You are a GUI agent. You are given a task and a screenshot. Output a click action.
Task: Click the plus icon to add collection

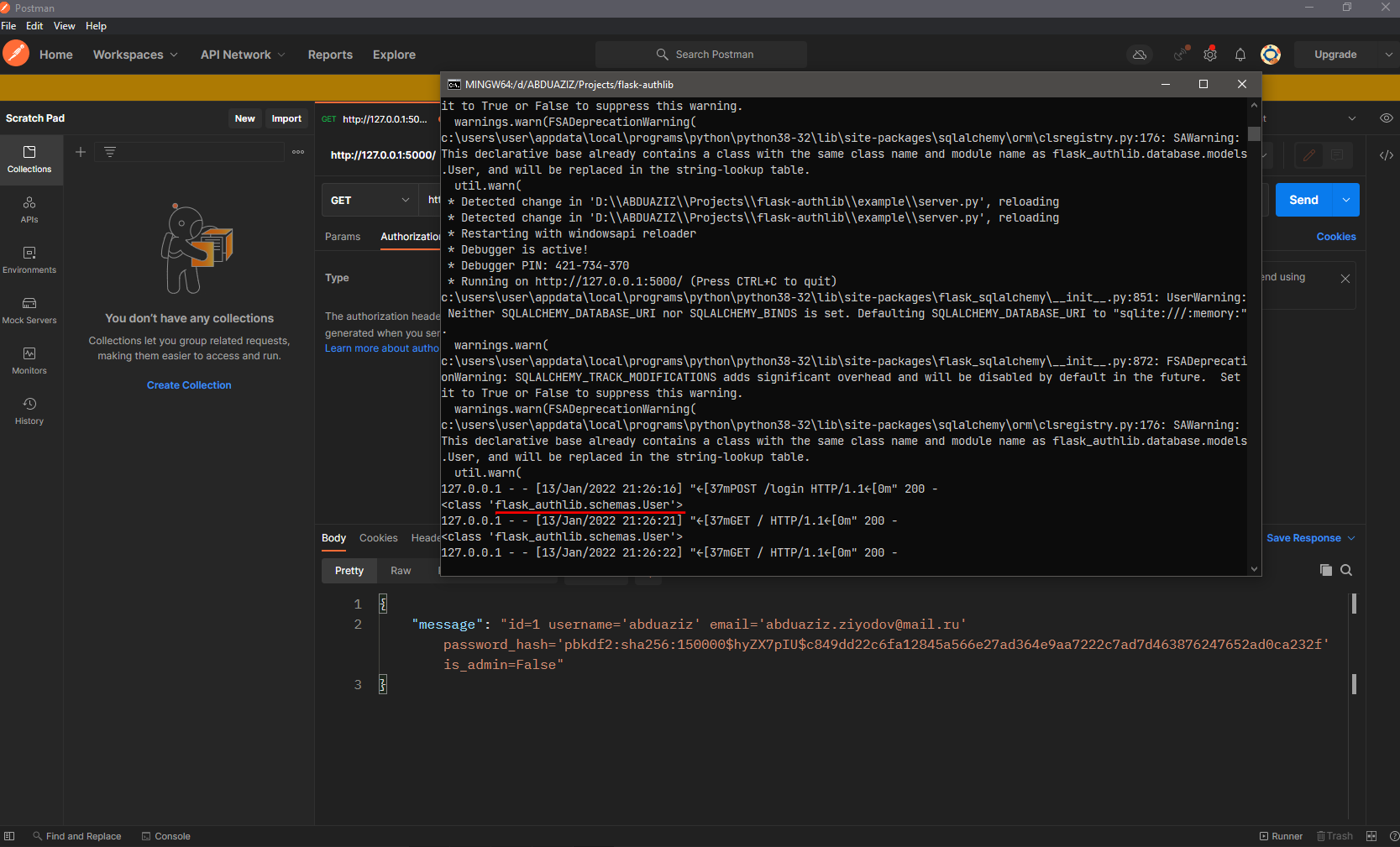tap(81, 152)
